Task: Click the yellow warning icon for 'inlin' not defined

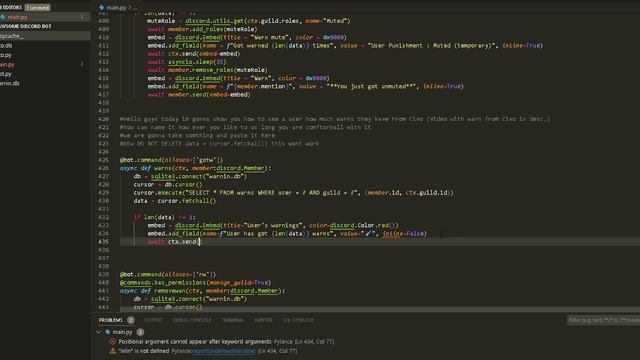Action: (112, 351)
